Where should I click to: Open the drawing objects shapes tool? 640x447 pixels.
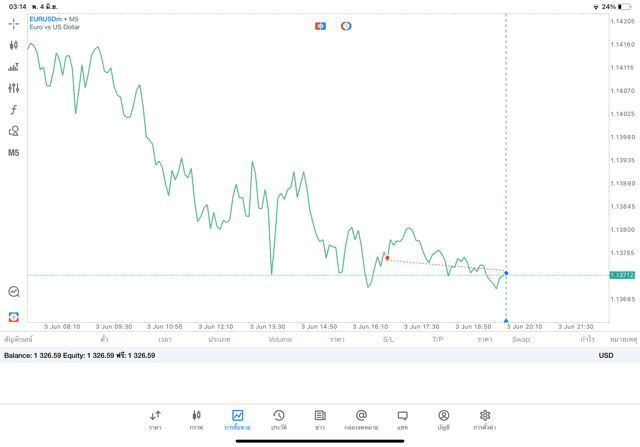[13, 131]
